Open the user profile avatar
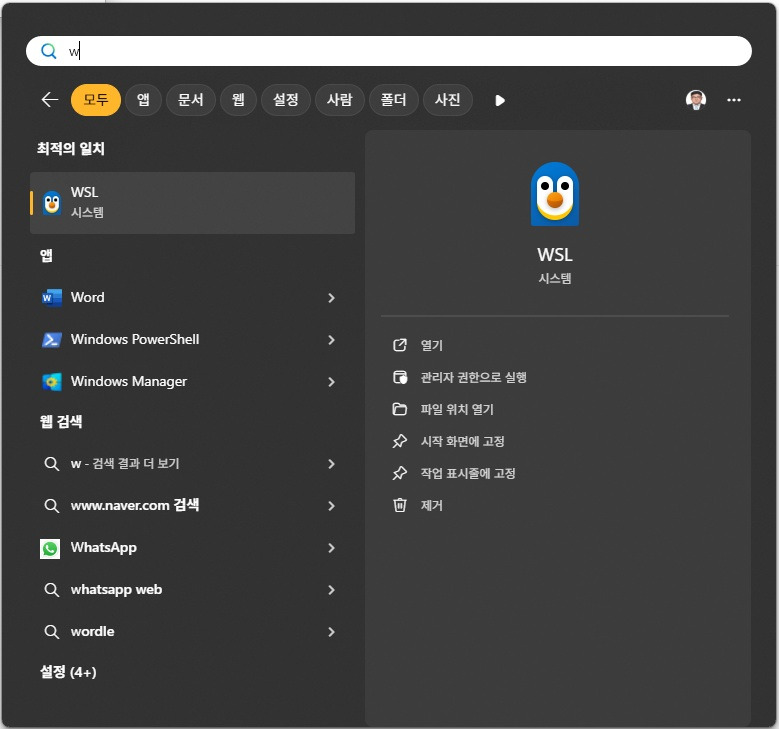Screen dimensions: 779x729 click(x=696, y=100)
